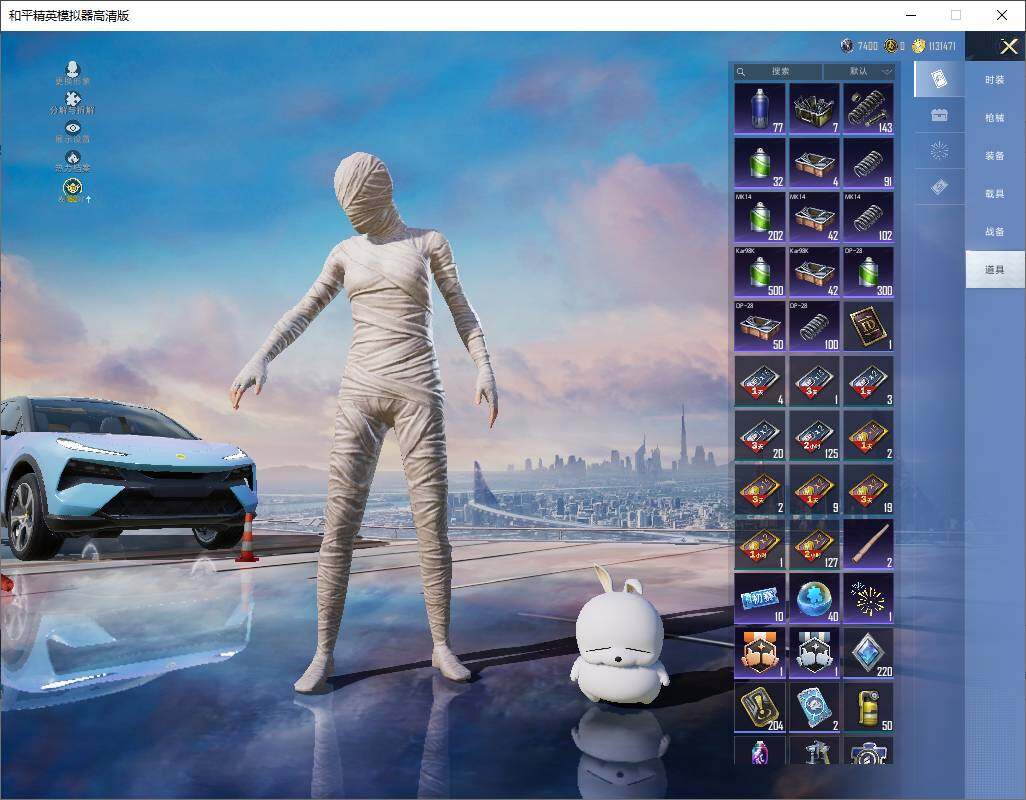
Task: Select the spring parts item with count 143
Action: pyautogui.click(x=868, y=109)
